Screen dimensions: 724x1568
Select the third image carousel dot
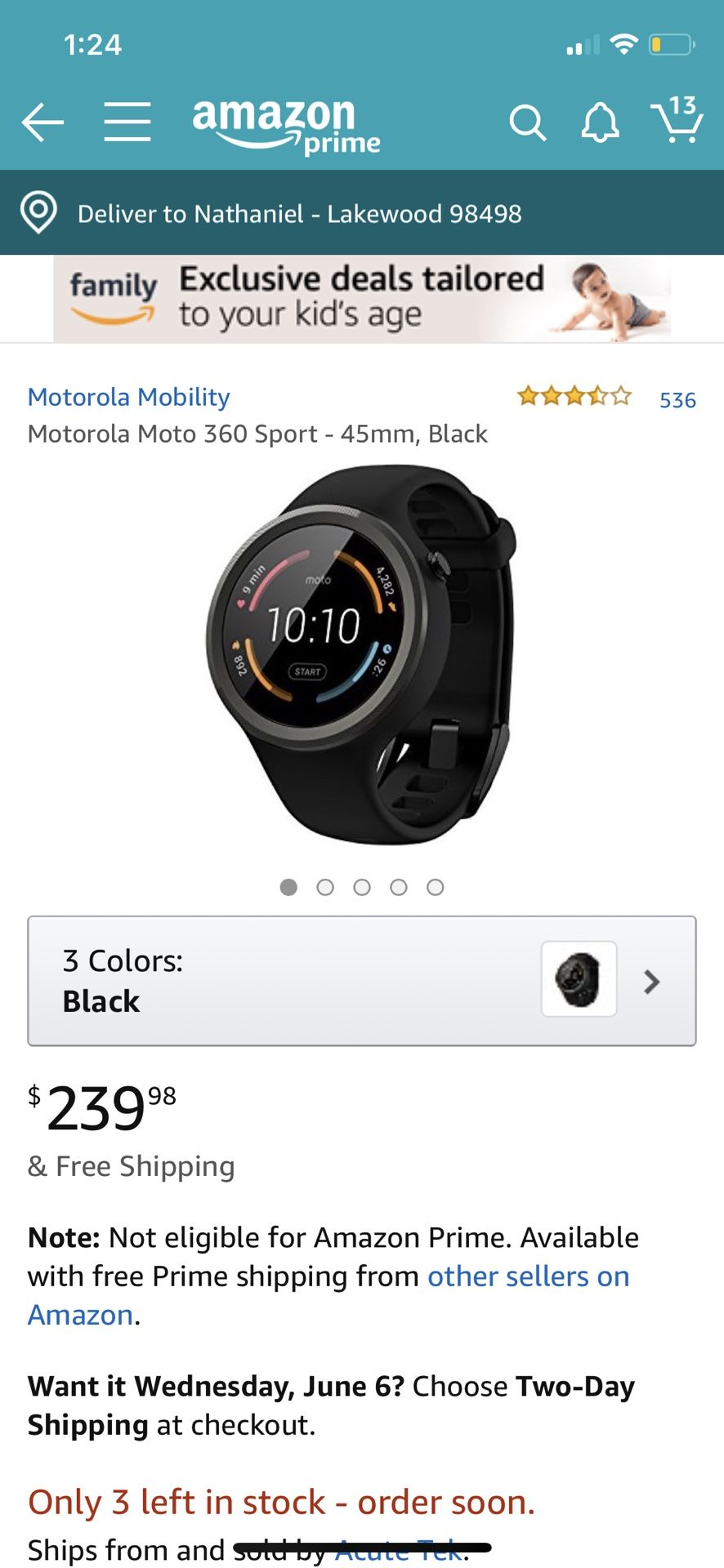[x=362, y=887]
